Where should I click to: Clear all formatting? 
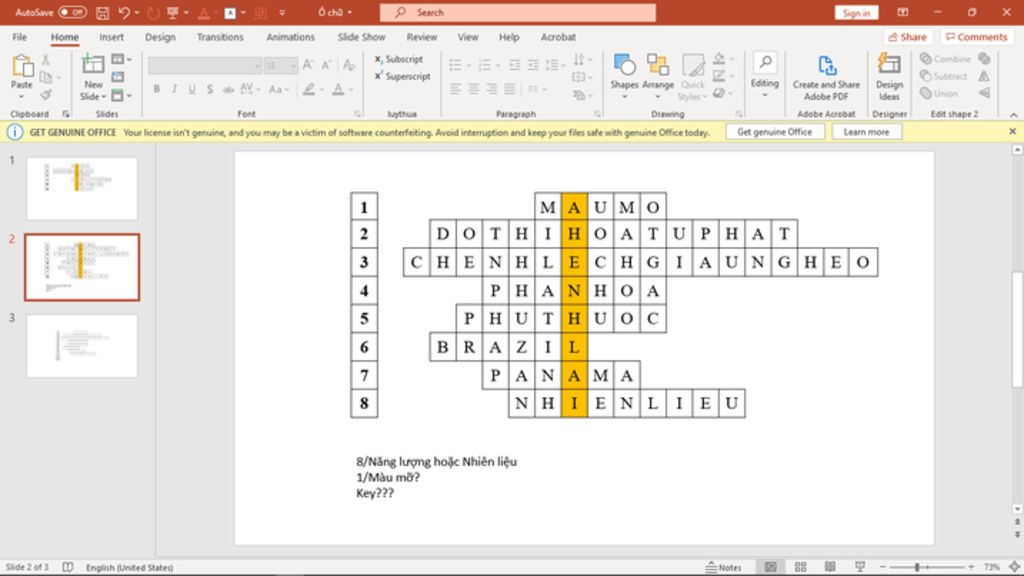(349, 64)
